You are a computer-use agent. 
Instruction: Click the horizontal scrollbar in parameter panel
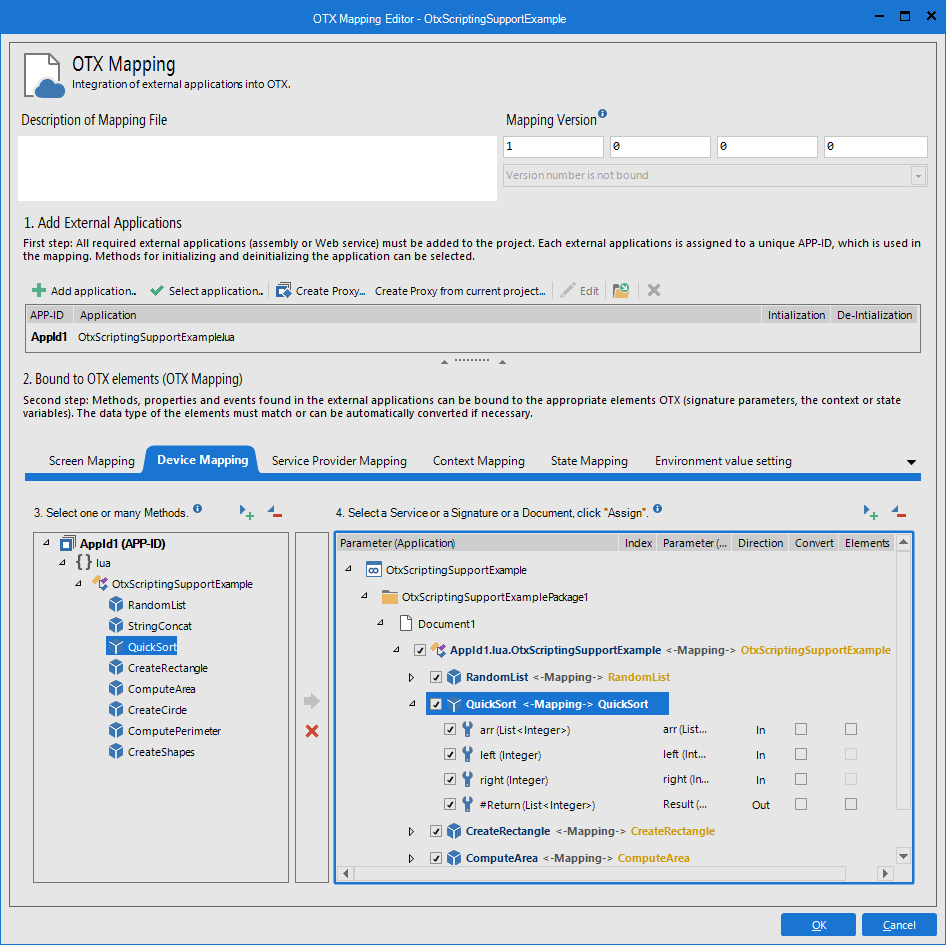(x=600, y=873)
